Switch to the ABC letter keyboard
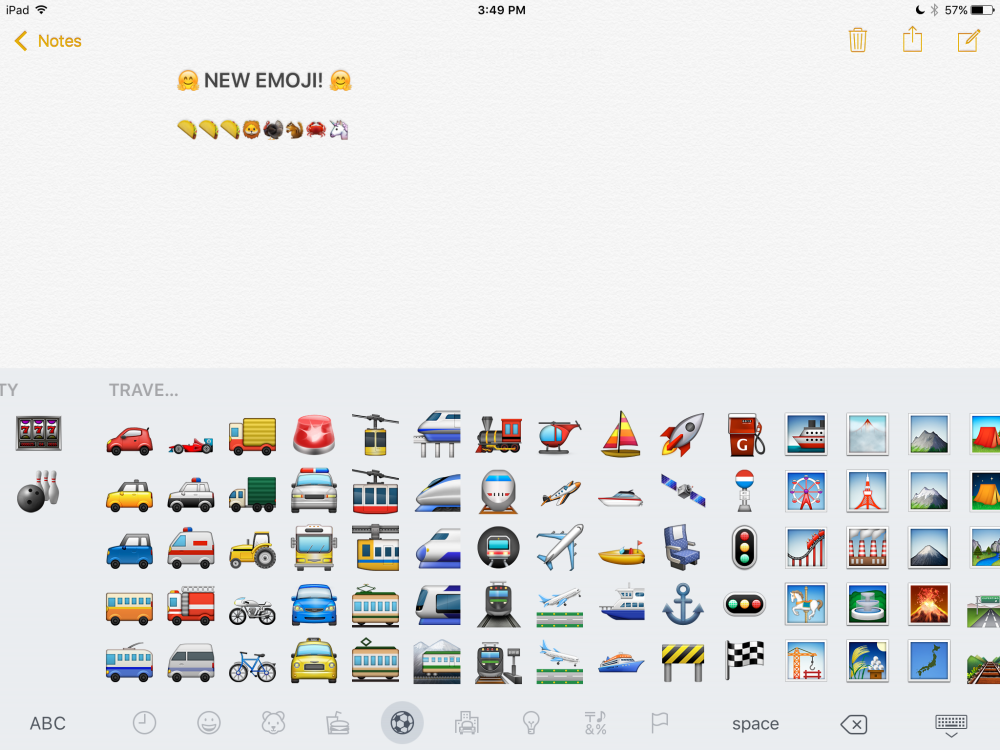 click(x=47, y=724)
